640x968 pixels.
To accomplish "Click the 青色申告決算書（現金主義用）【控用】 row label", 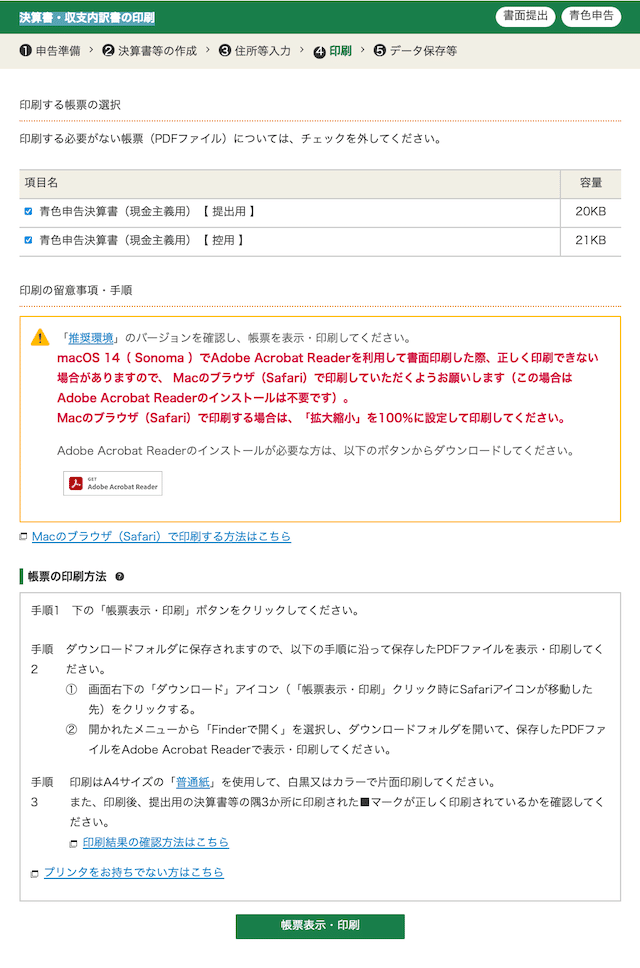I will pos(143,240).
